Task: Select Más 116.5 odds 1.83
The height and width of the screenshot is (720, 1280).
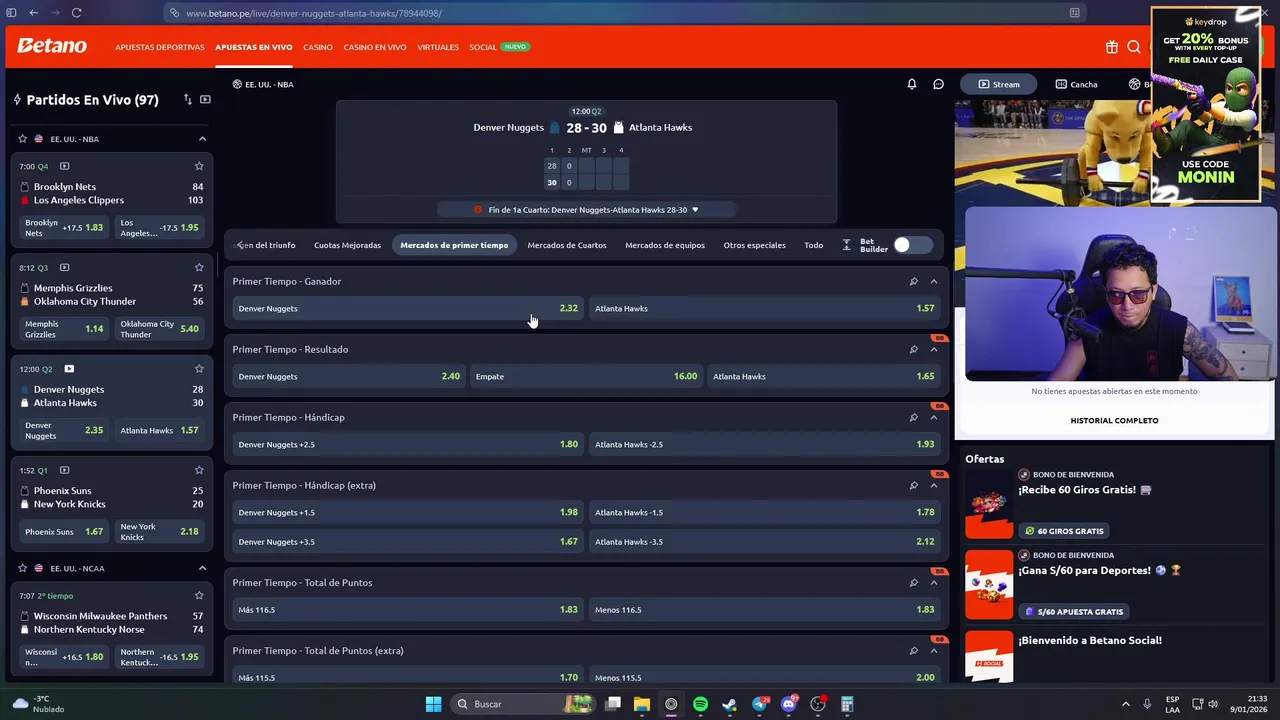Action: pyautogui.click(x=408, y=610)
